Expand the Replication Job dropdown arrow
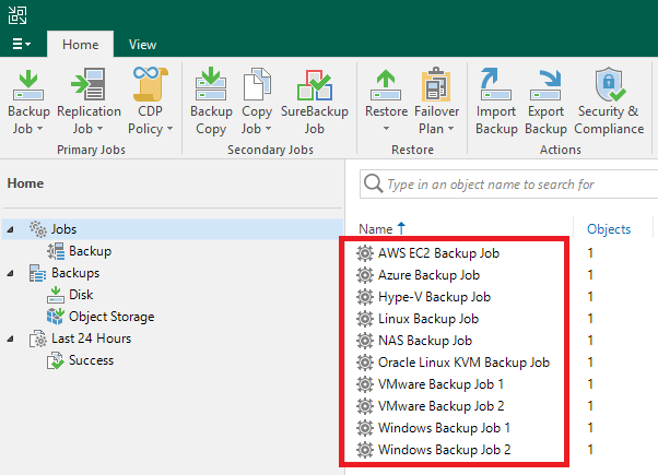Screen dimensions: 658x475 tap(100, 128)
